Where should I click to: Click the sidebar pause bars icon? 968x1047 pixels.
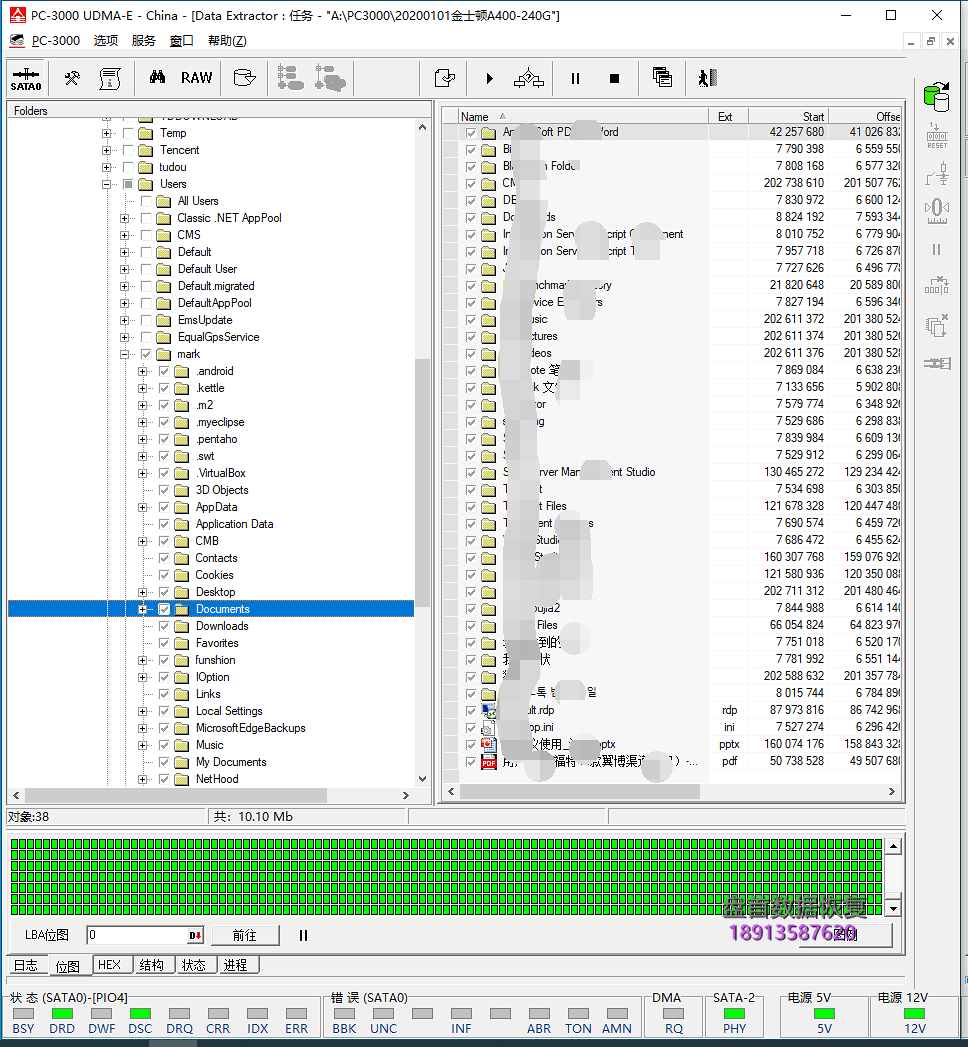click(x=937, y=250)
